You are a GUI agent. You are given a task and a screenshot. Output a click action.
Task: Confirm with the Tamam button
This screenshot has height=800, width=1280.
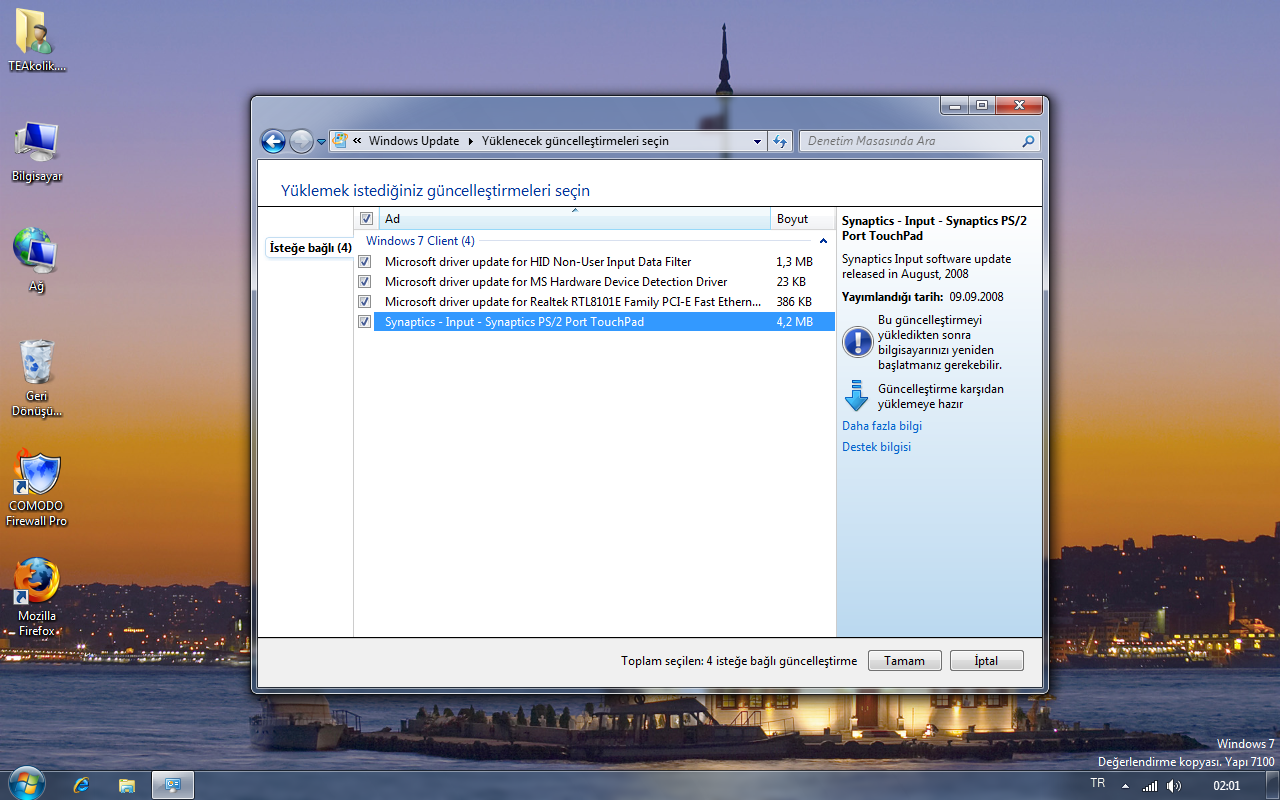[x=904, y=661]
